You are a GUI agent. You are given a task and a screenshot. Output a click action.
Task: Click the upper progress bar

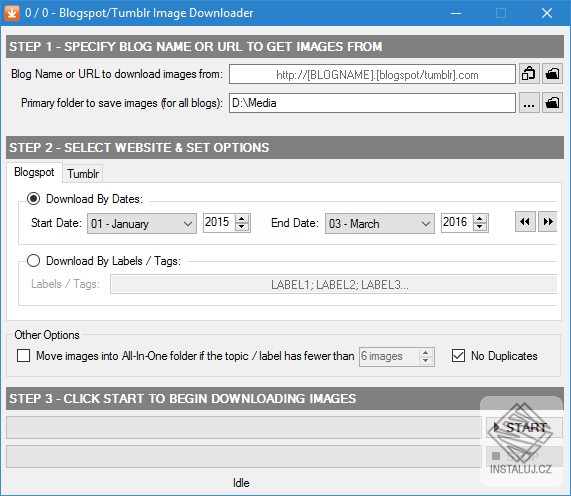click(x=244, y=427)
